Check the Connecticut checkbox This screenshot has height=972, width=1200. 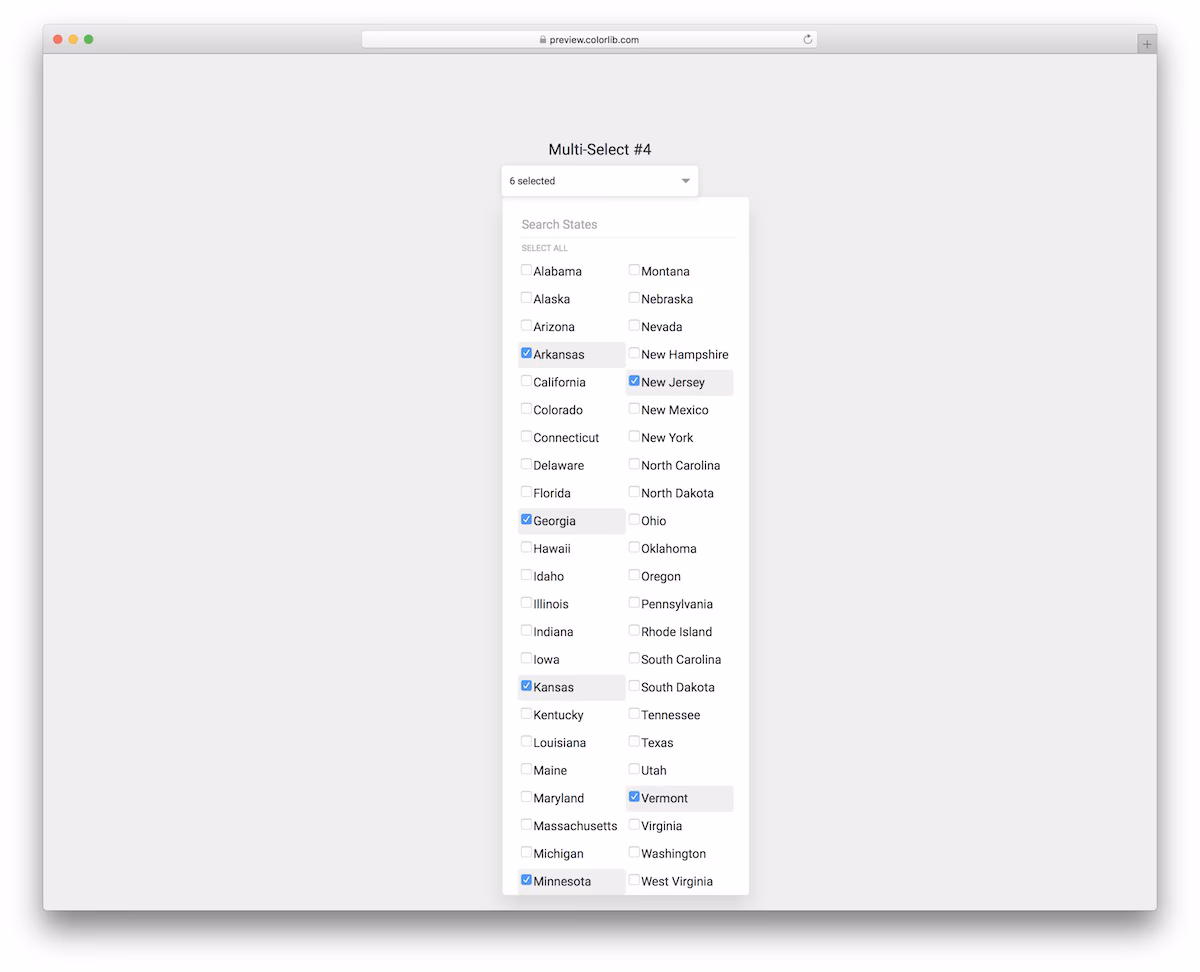(x=526, y=437)
